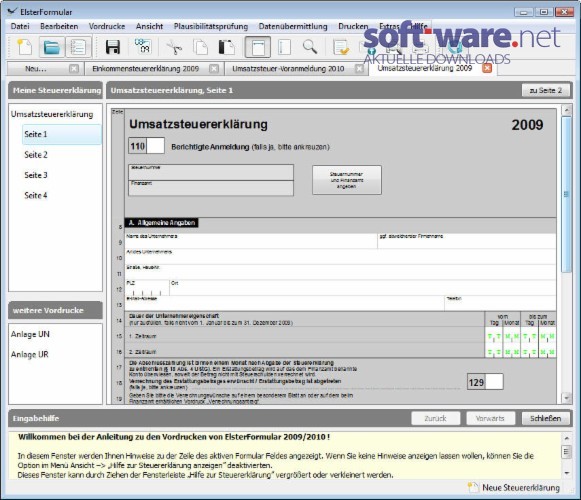Switch to Umsatzsteuer-Voranmeldung 2010 tab
The width and height of the screenshot is (581, 500).
click(x=288, y=69)
